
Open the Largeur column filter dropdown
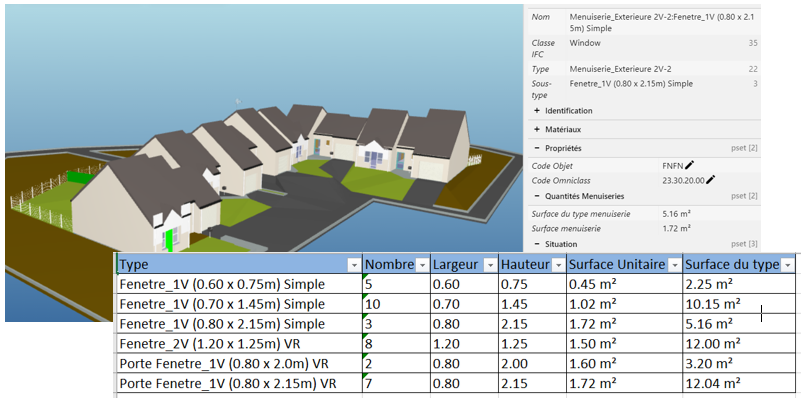(x=490, y=265)
